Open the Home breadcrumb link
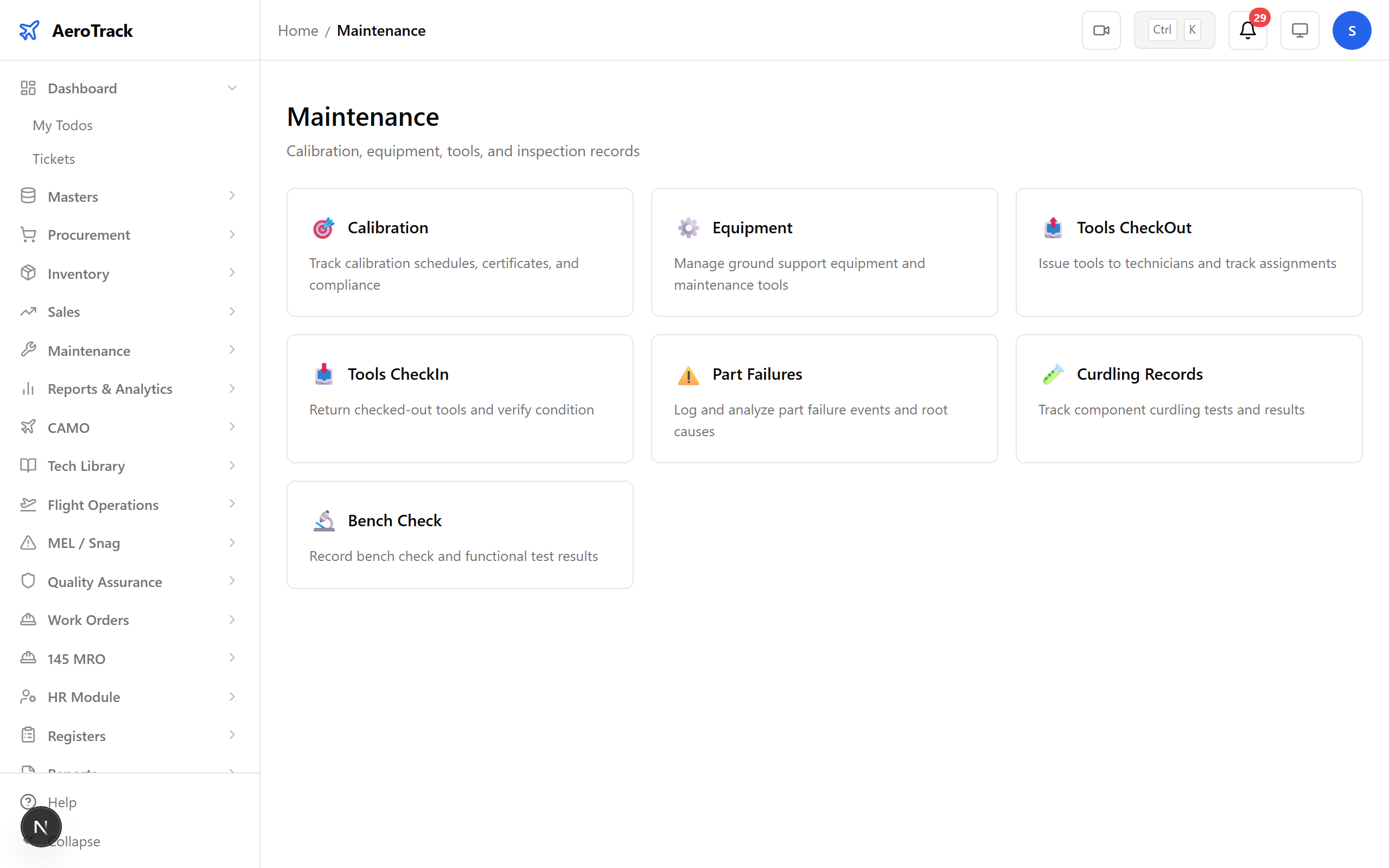 [298, 30]
